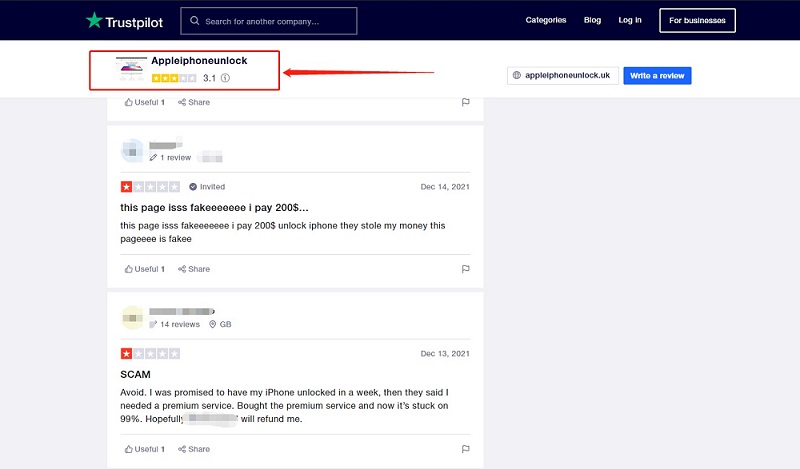
Task: Click the For businesses button
Action: pos(697,20)
